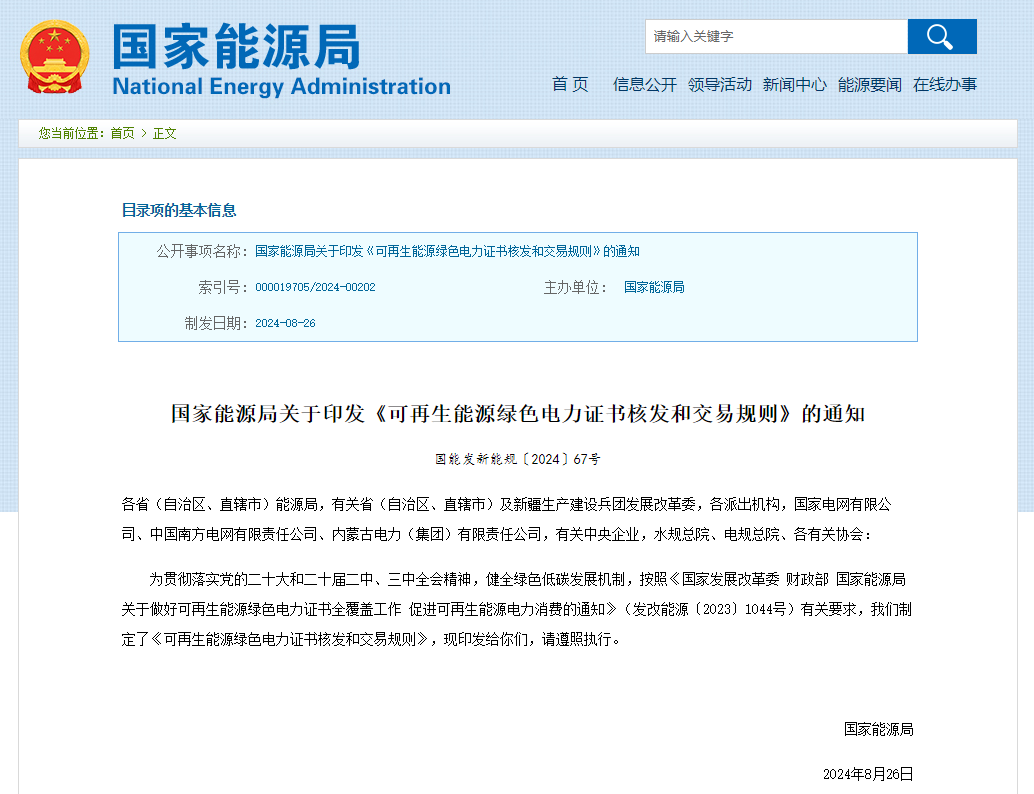Image resolution: width=1034 pixels, height=794 pixels.
Task: Open the 首页 navigation menu item
Action: point(570,85)
